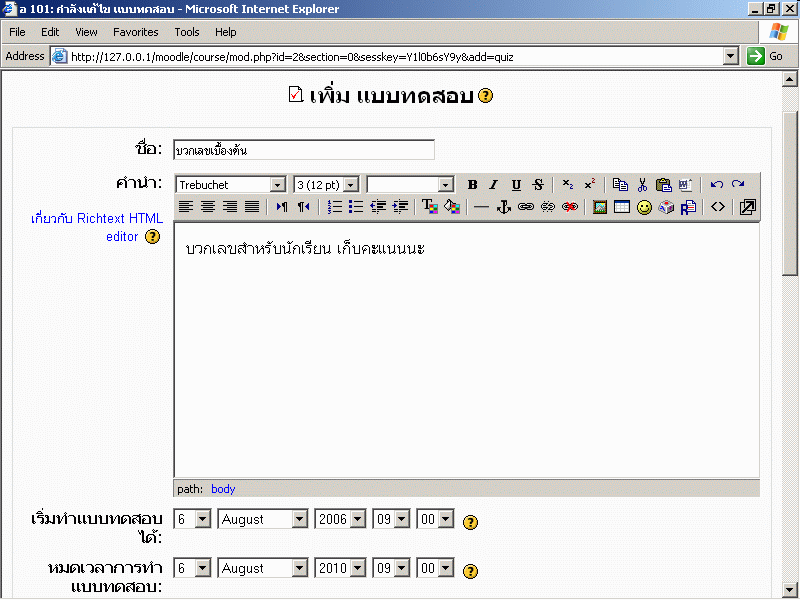
Task: Insert an image using the picture icon
Action: tap(600, 207)
